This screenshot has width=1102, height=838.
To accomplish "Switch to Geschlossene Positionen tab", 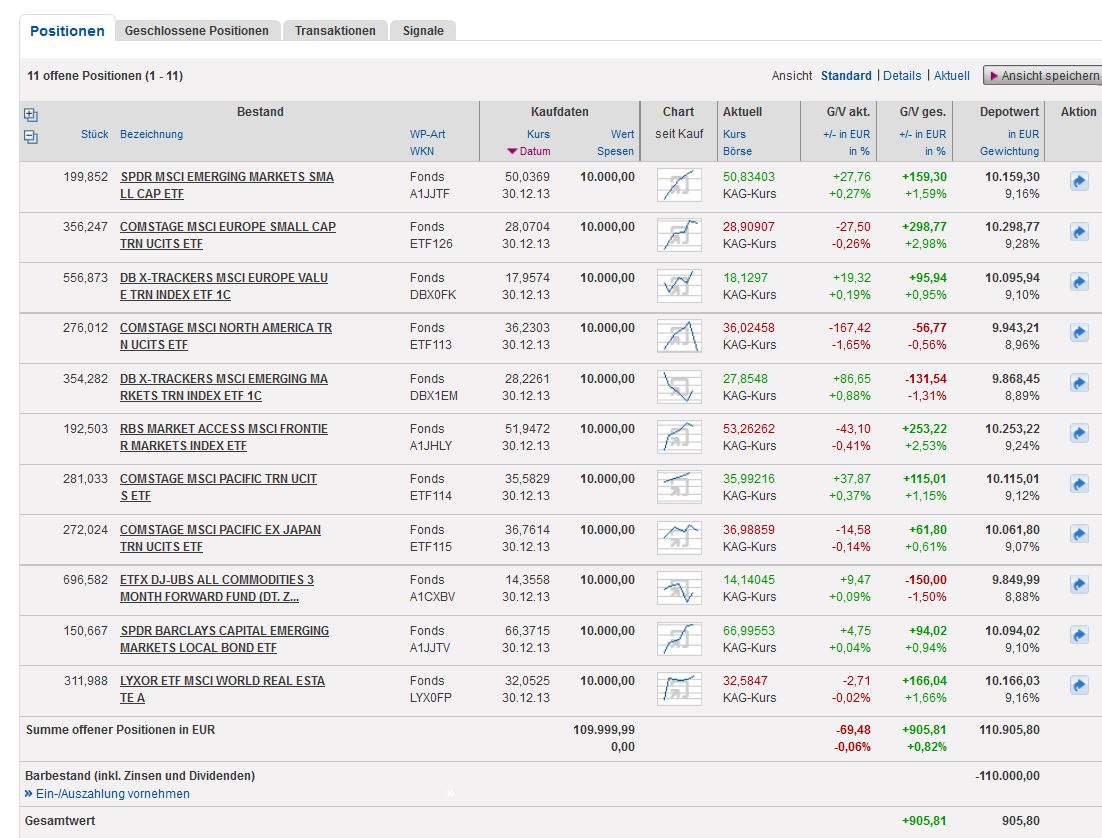I will coord(196,31).
